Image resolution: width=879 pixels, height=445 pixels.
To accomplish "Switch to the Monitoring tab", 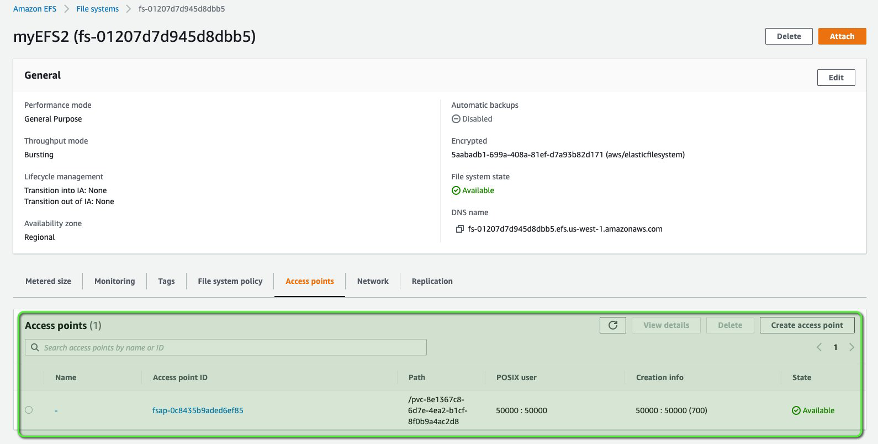I will (x=114, y=281).
